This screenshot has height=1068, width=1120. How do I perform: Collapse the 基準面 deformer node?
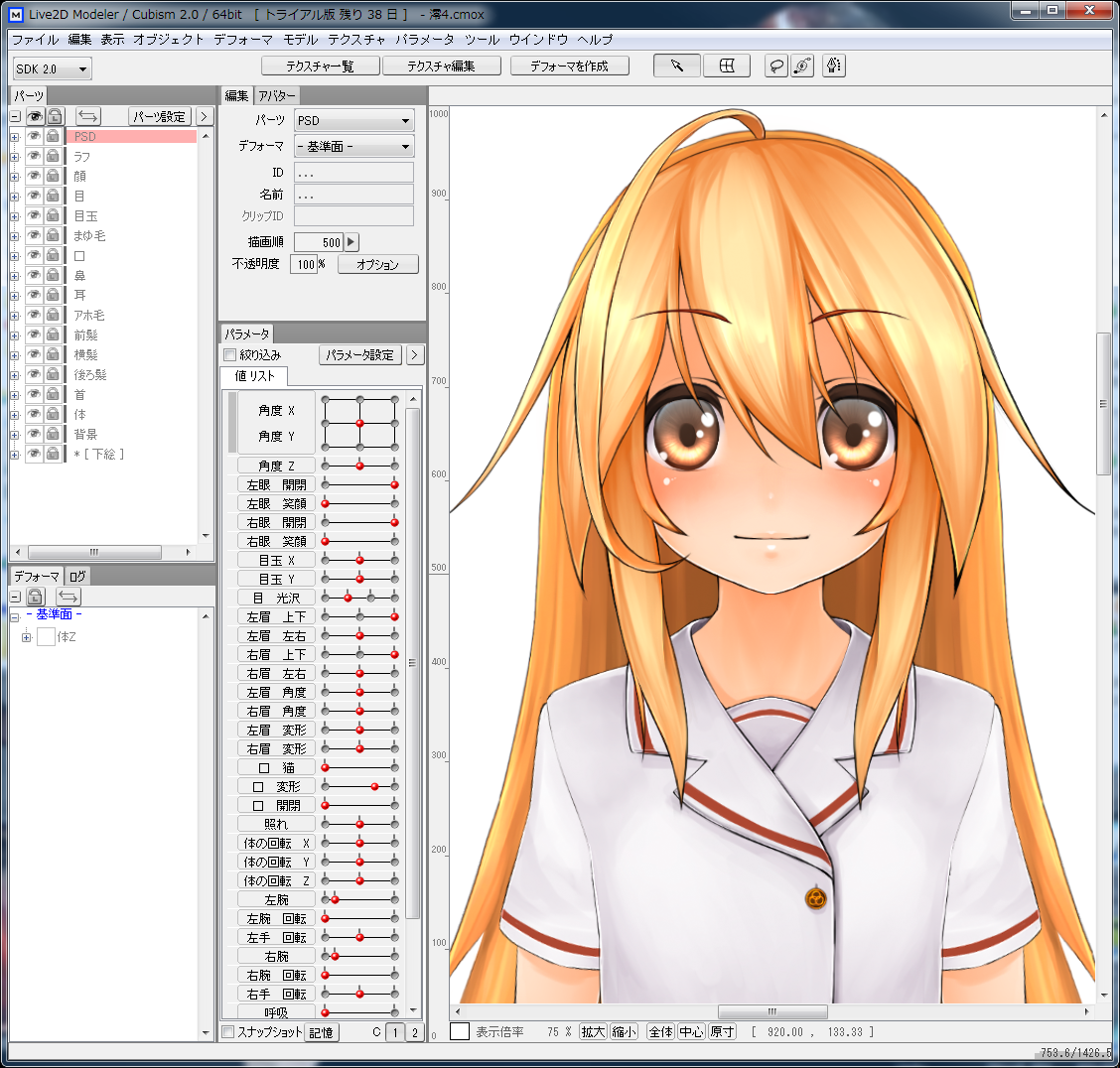click(14, 616)
